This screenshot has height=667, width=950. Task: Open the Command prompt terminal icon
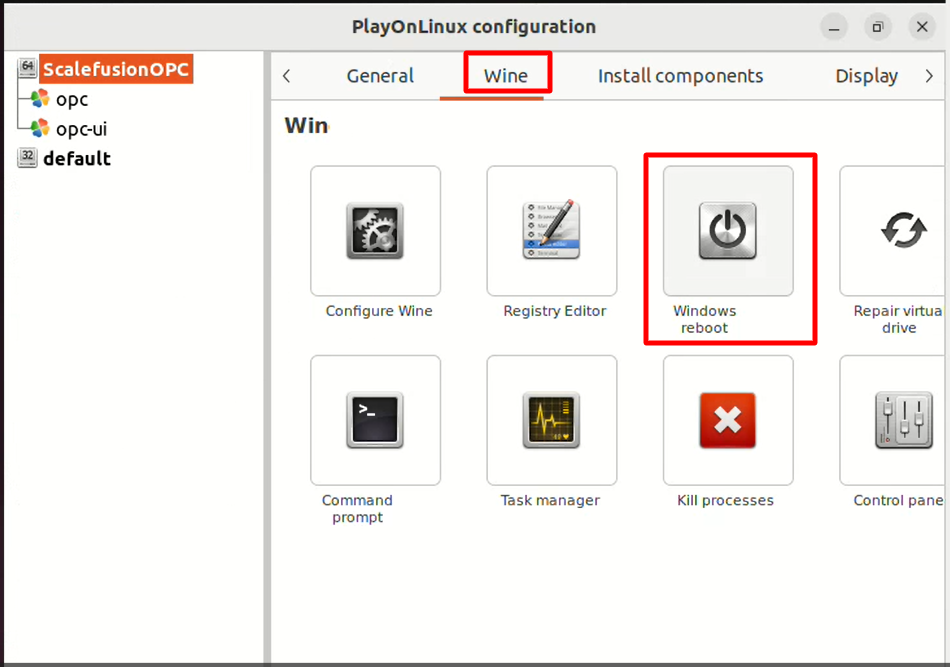[375, 420]
